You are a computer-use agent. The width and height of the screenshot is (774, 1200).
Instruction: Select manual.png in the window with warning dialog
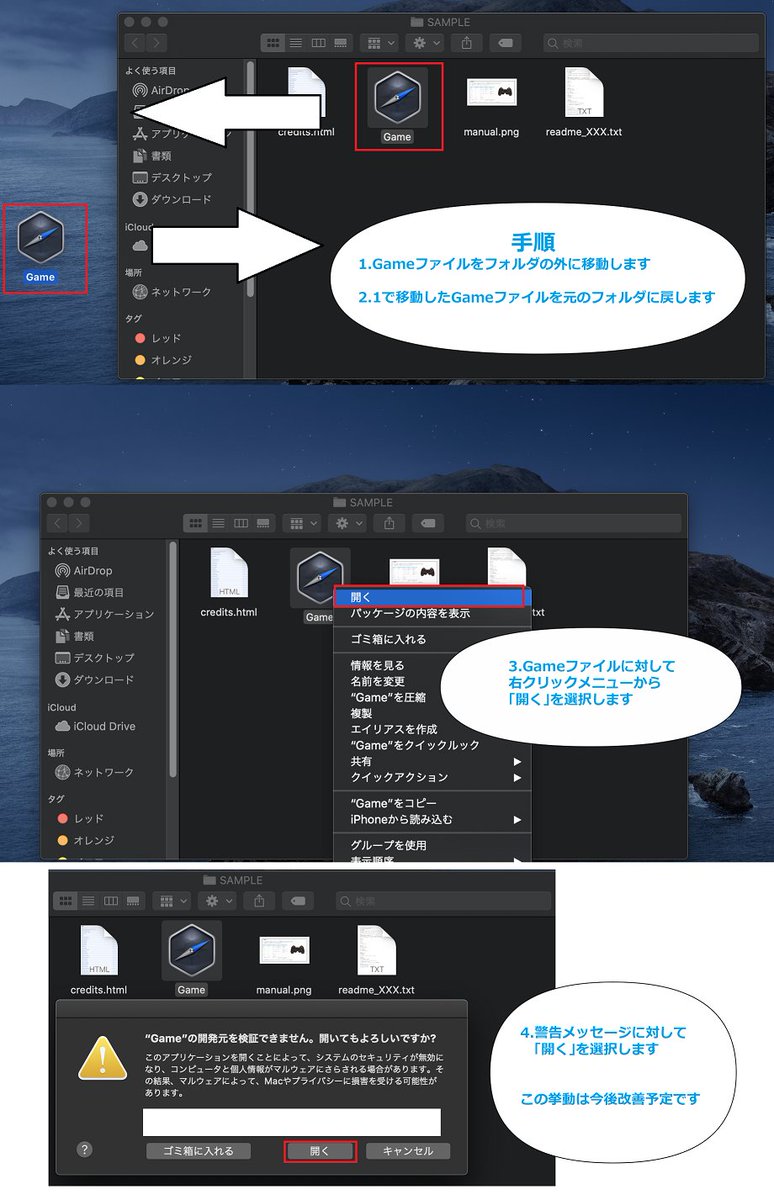click(283, 951)
